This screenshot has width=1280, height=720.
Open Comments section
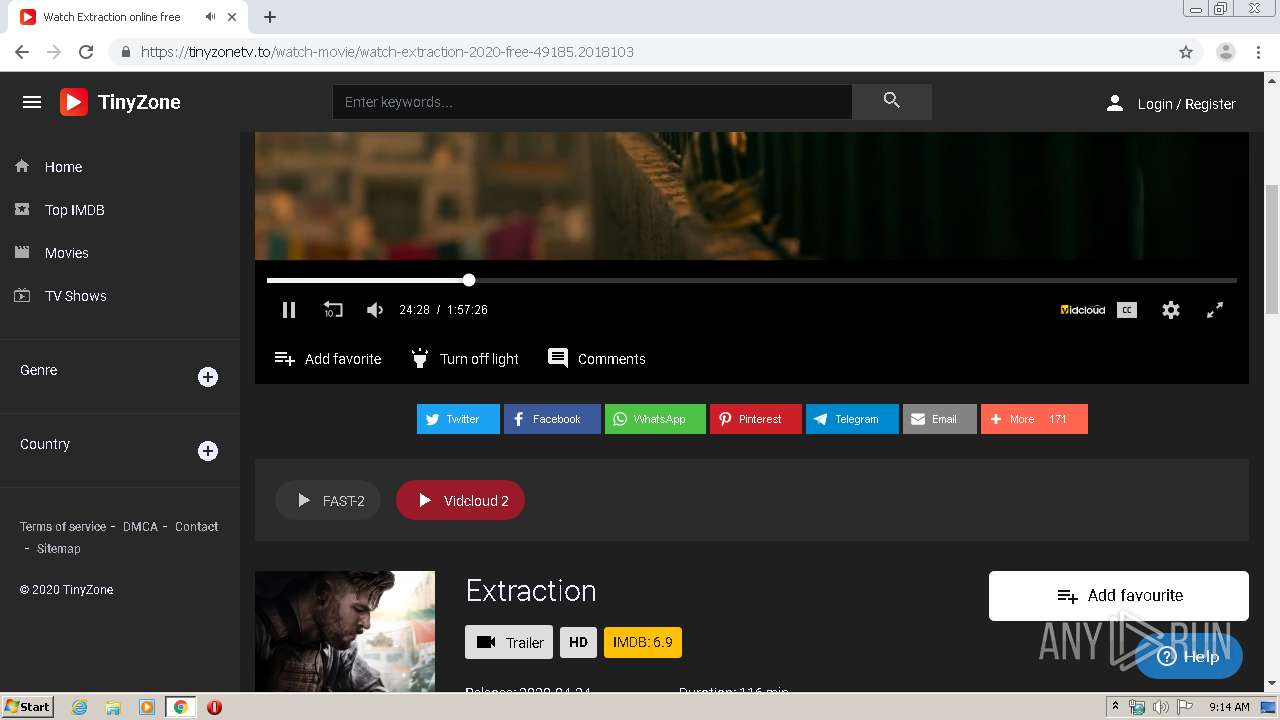[x=597, y=358]
